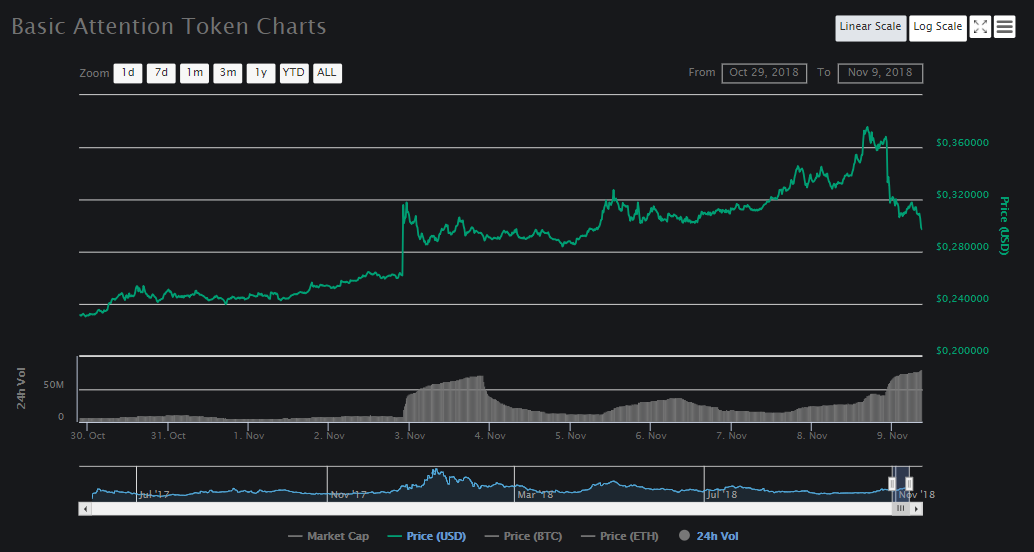This screenshot has width=1034, height=552.
Task: Switch chart to Log Scale
Action: 938,28
